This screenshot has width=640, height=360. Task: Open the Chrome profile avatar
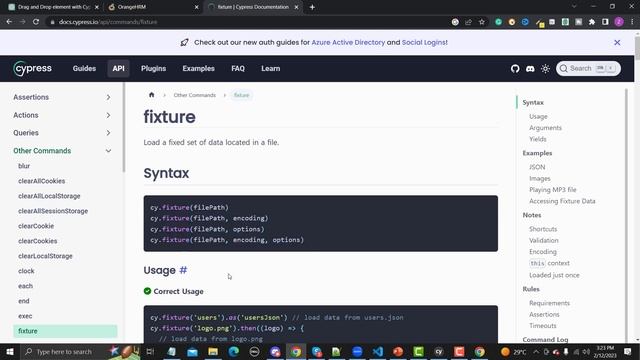pyautogui.click(x=619, y=22)
